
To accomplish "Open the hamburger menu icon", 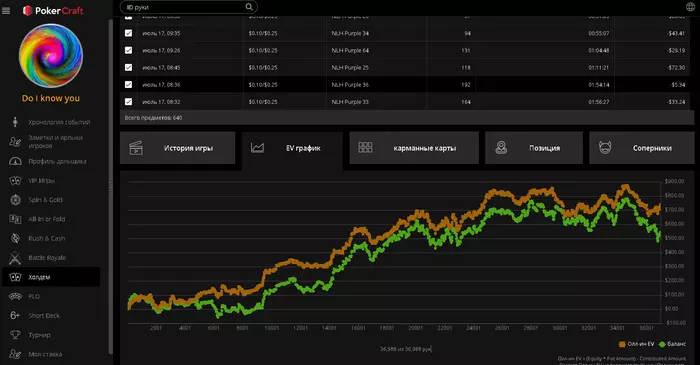I will 6,11.
